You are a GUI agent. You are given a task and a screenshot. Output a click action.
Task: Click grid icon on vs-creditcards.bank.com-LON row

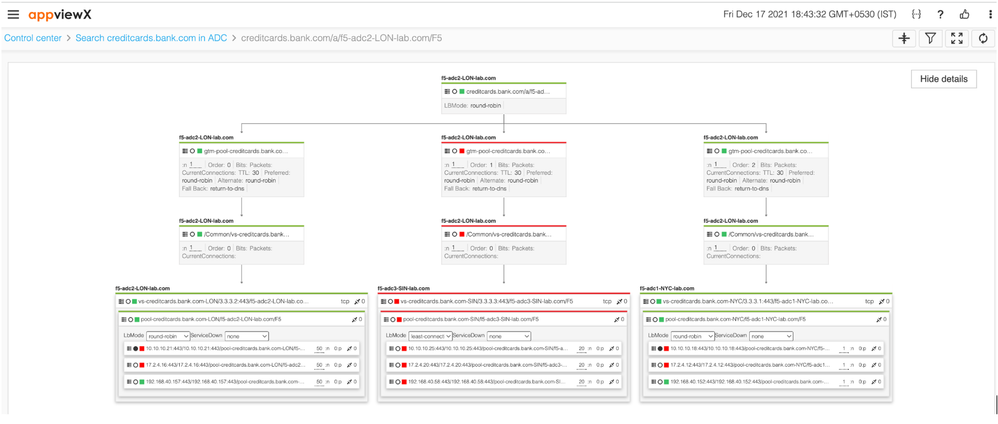(121, 301)
